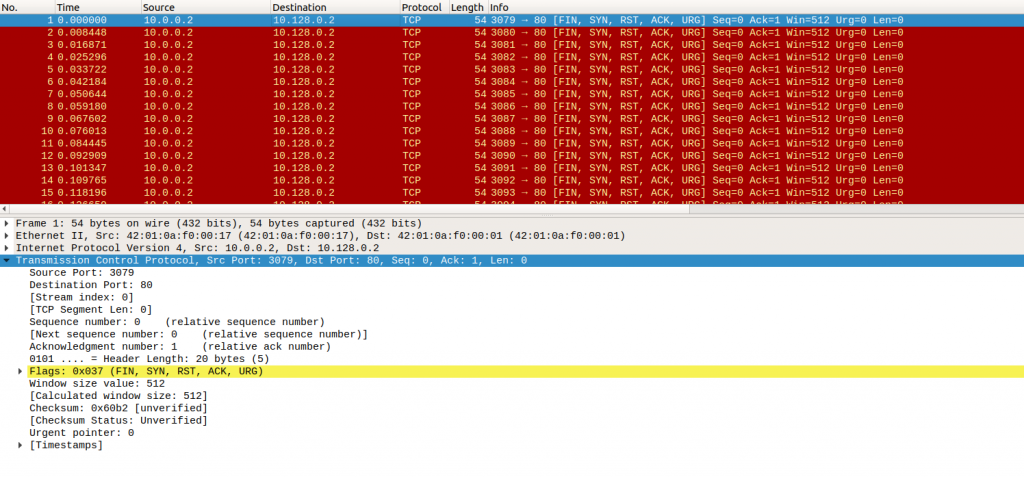The width and height of the screenshot is (1024, 477).
Task: Expand Internet Protocol Version 4 section
Action: [x=8, y=248]
